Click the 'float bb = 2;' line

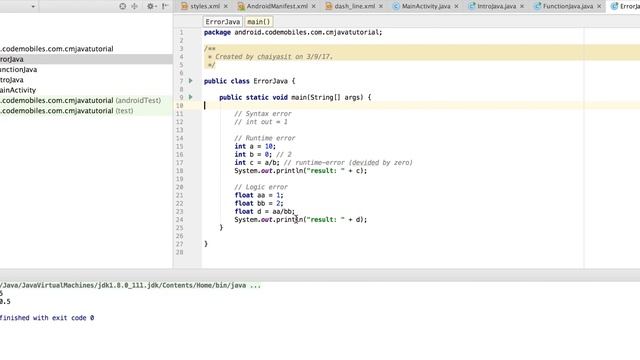(x=259, y=203)
